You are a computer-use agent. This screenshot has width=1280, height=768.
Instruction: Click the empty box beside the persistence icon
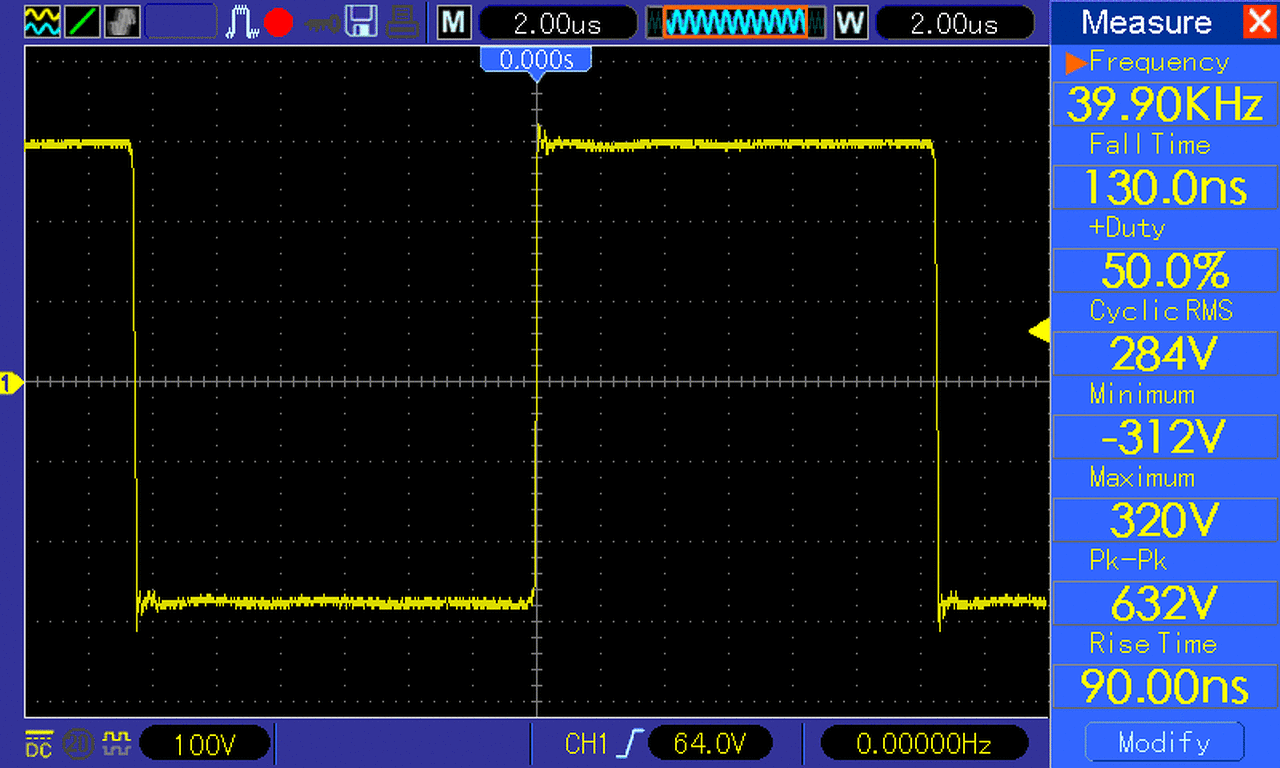click(181, 21)
